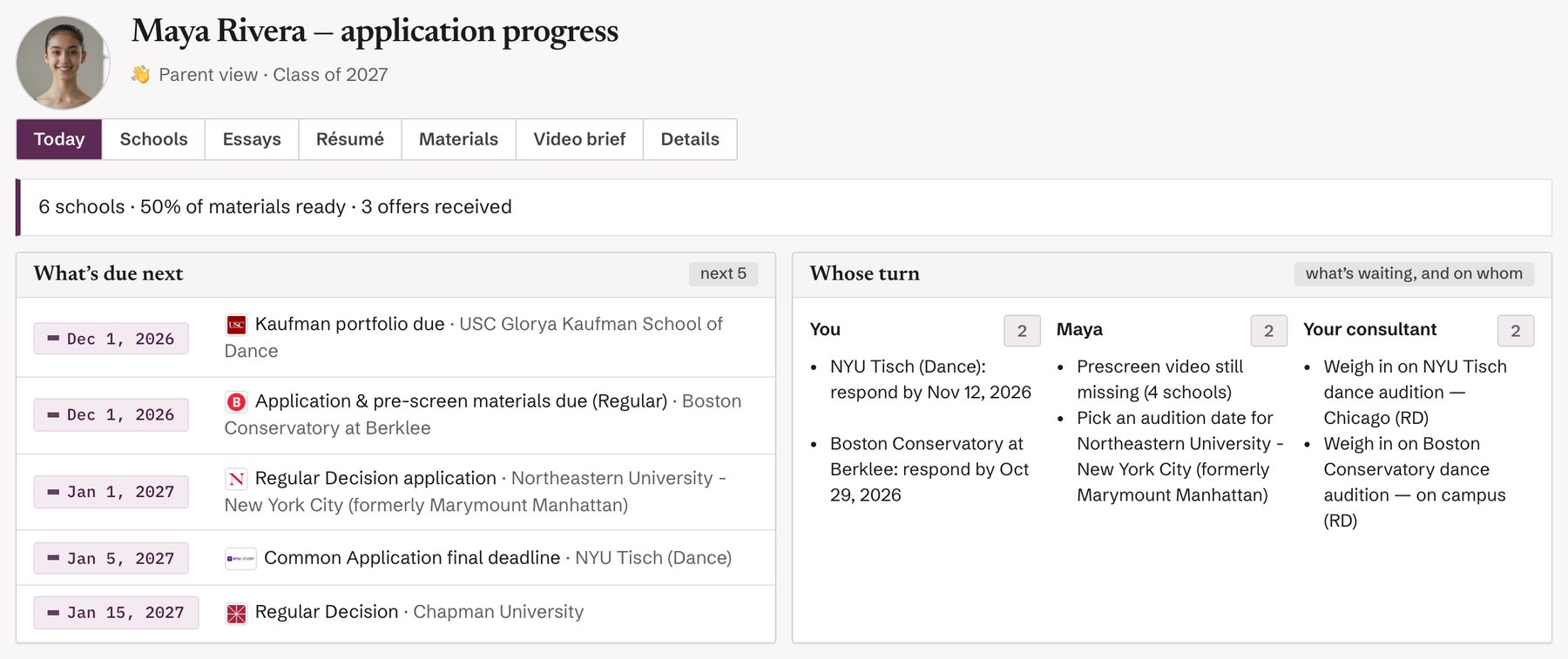
Task: Click the 'Maya Rivera — application progress' title
Action: click(375, 31)
